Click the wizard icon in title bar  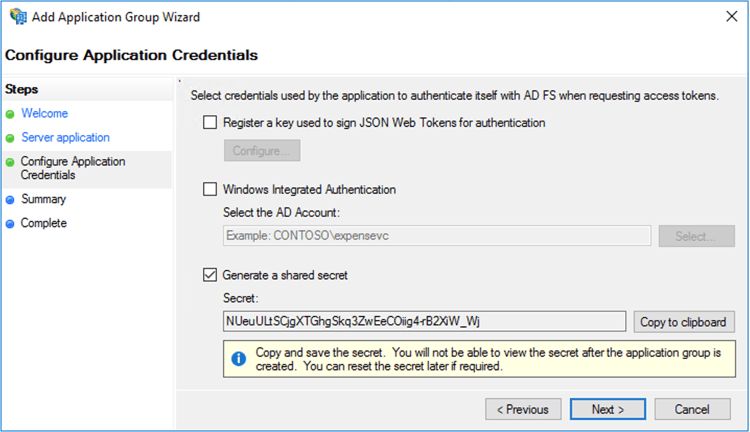pyautogui.click(x=17, y=17)
